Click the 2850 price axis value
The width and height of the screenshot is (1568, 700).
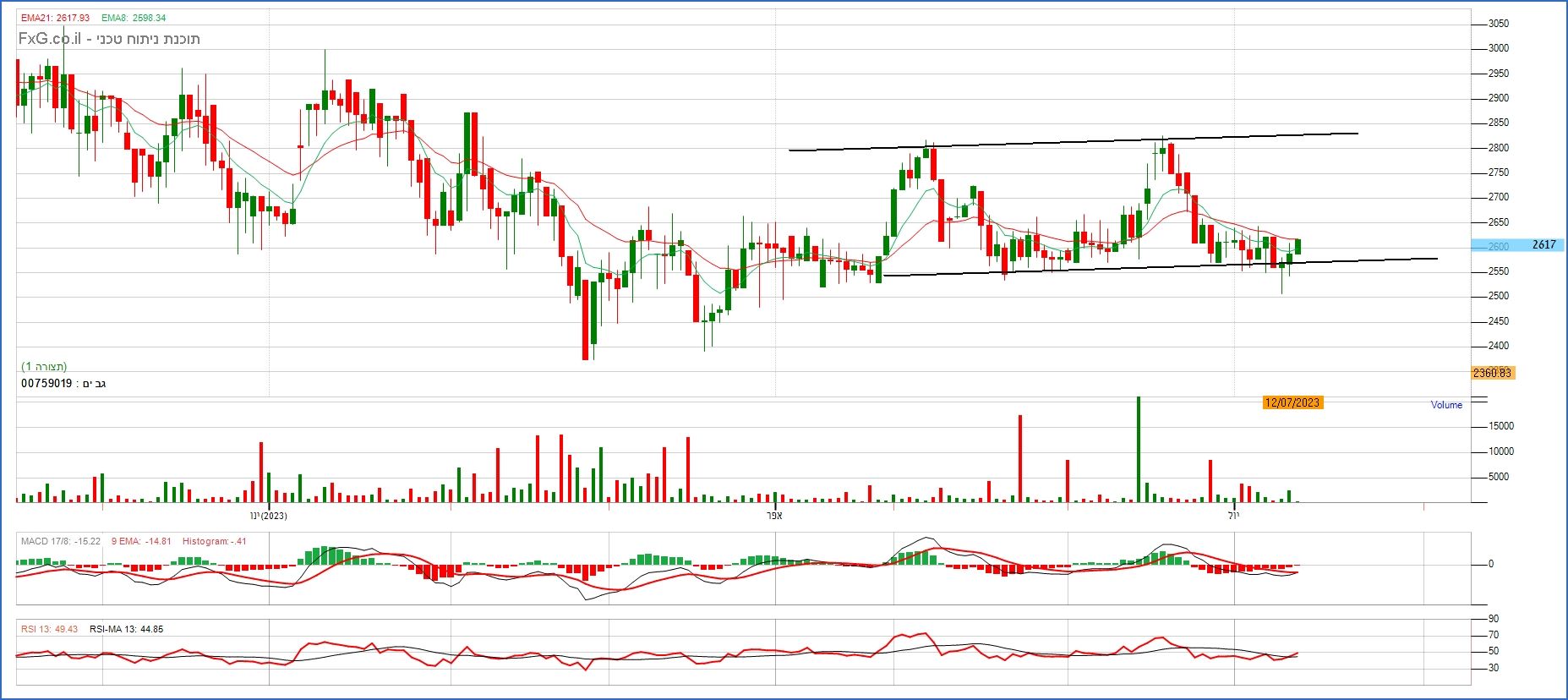(1499, 123)
